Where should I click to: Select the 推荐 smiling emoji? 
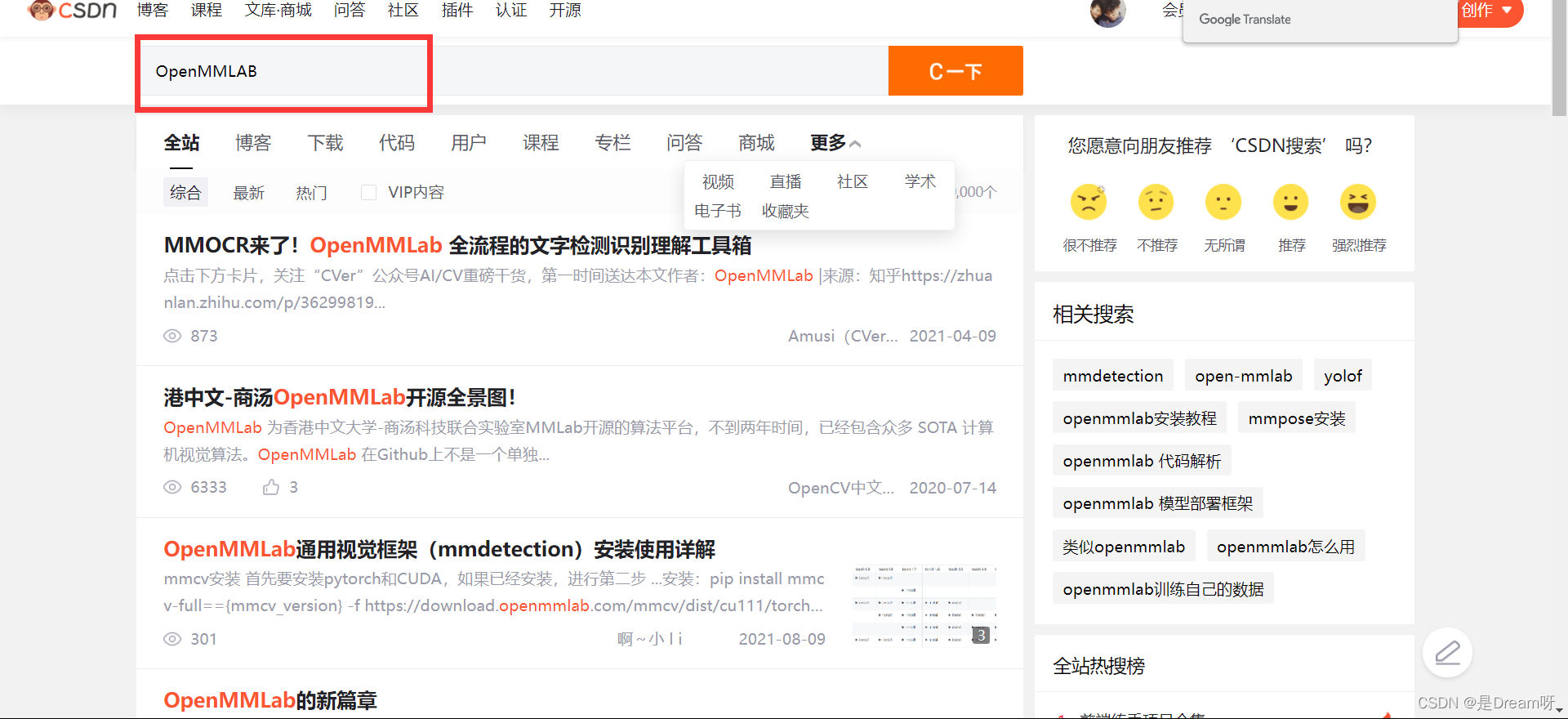1291,202
